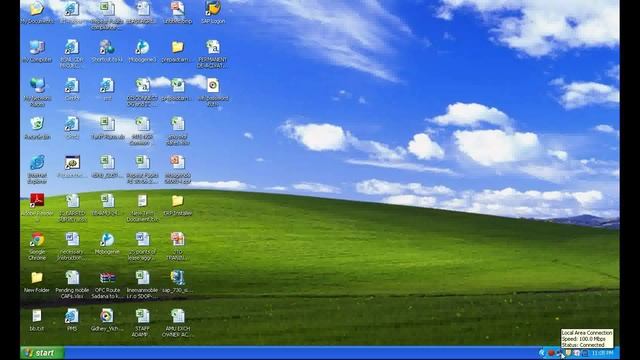Open the bb.txt text file
The image size is (640, 360).
(37, 316)
